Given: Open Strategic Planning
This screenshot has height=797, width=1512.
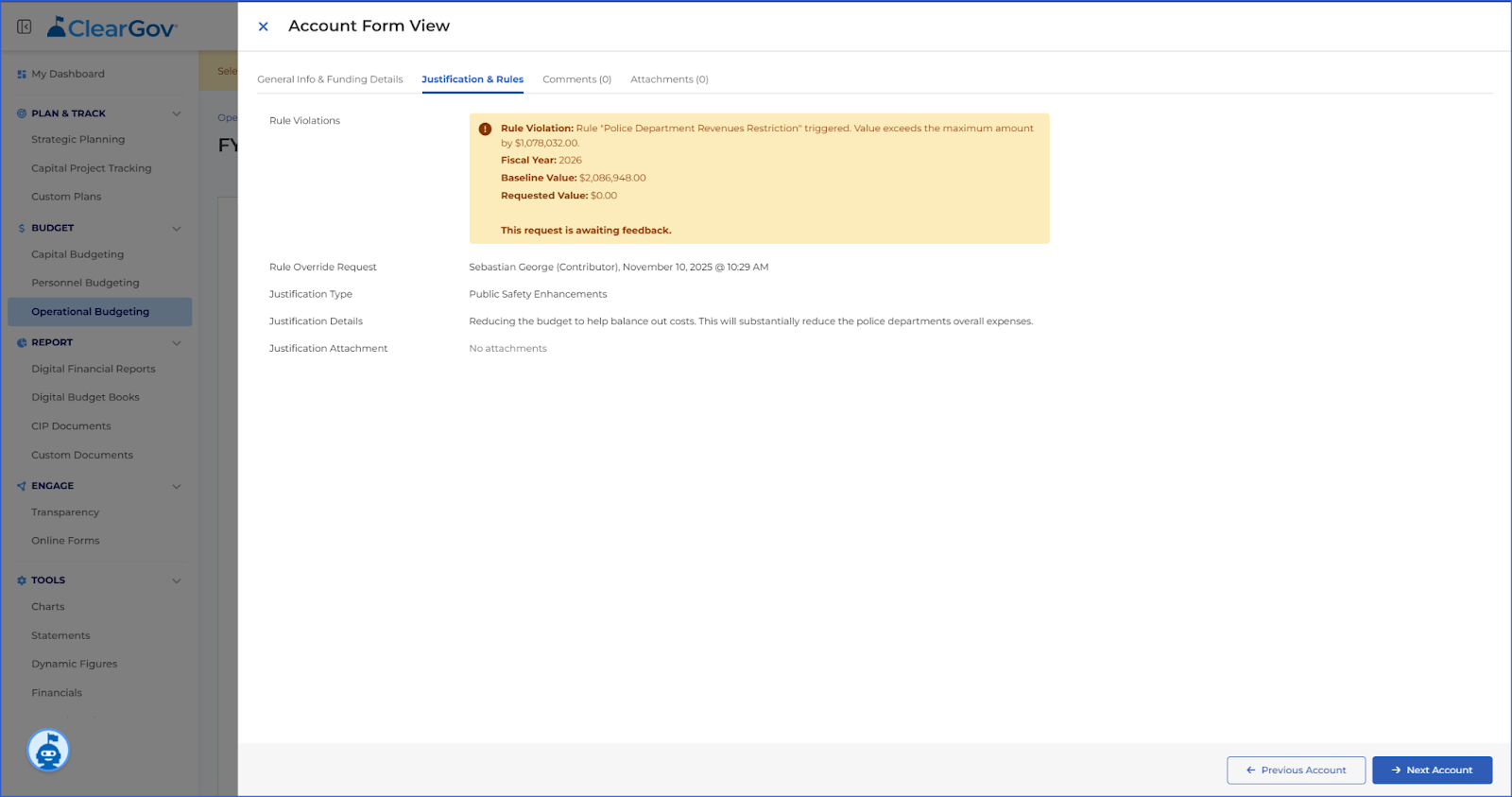Looking at the screenshot, I should (77, 139).
